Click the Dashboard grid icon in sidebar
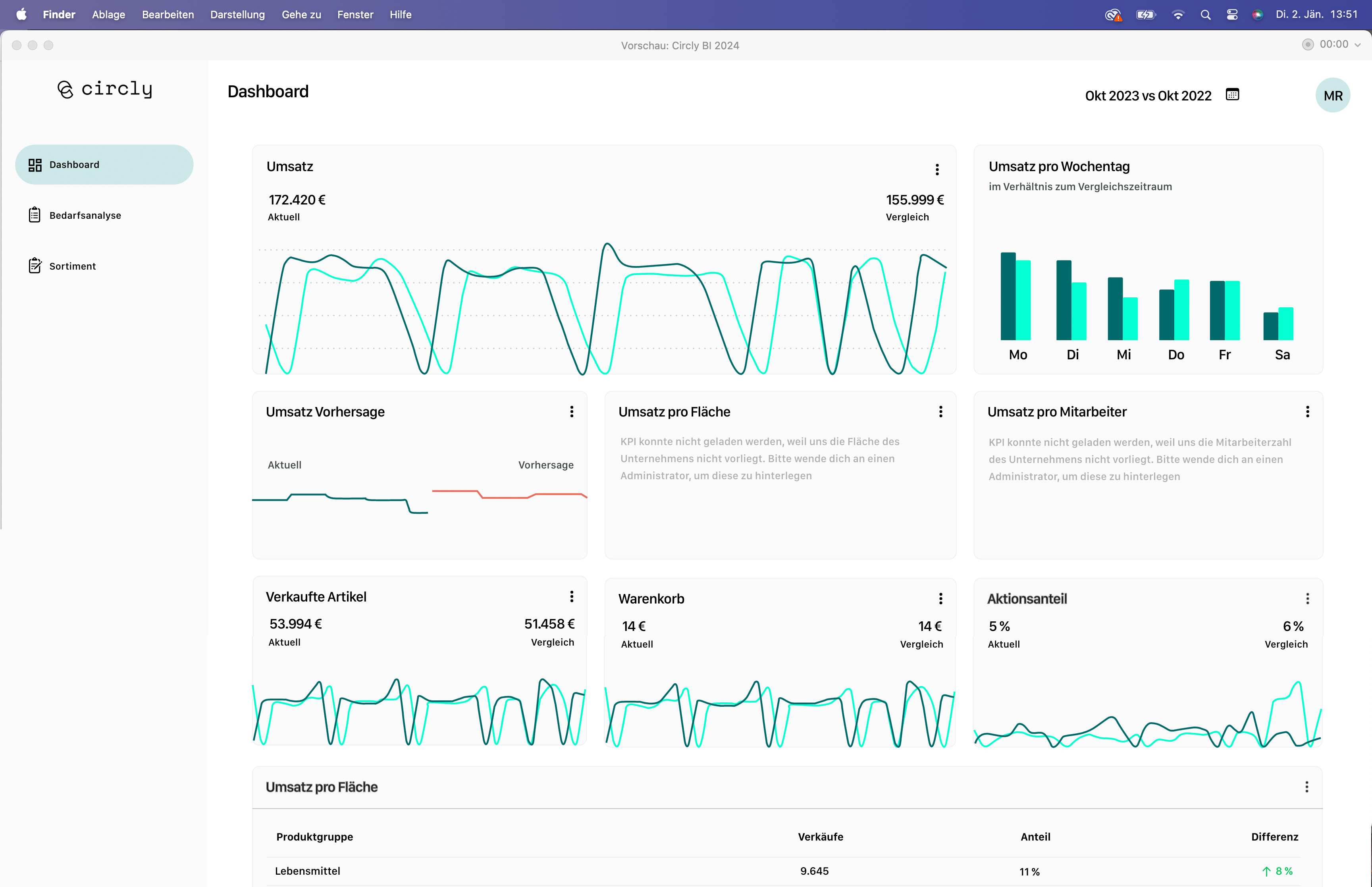 [35, 165]
